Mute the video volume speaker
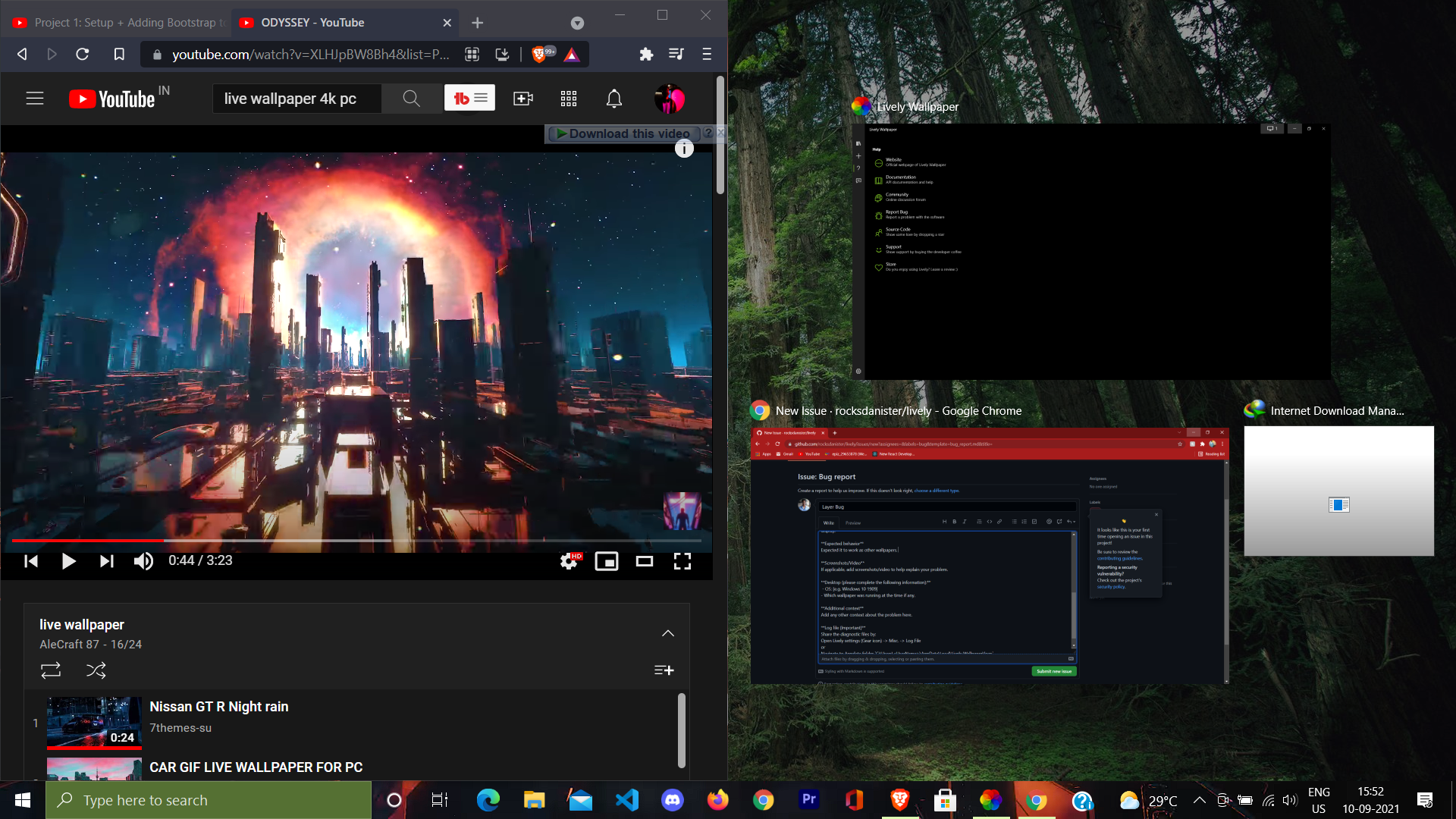 coord(143,561)
